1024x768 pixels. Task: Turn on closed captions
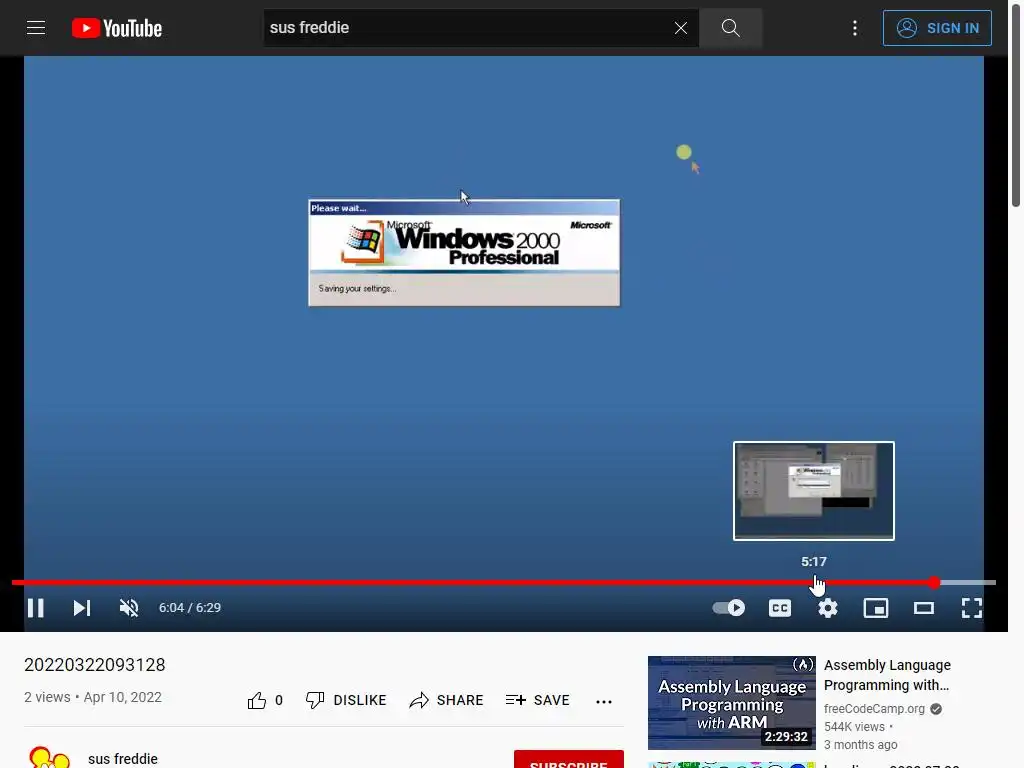780,608
